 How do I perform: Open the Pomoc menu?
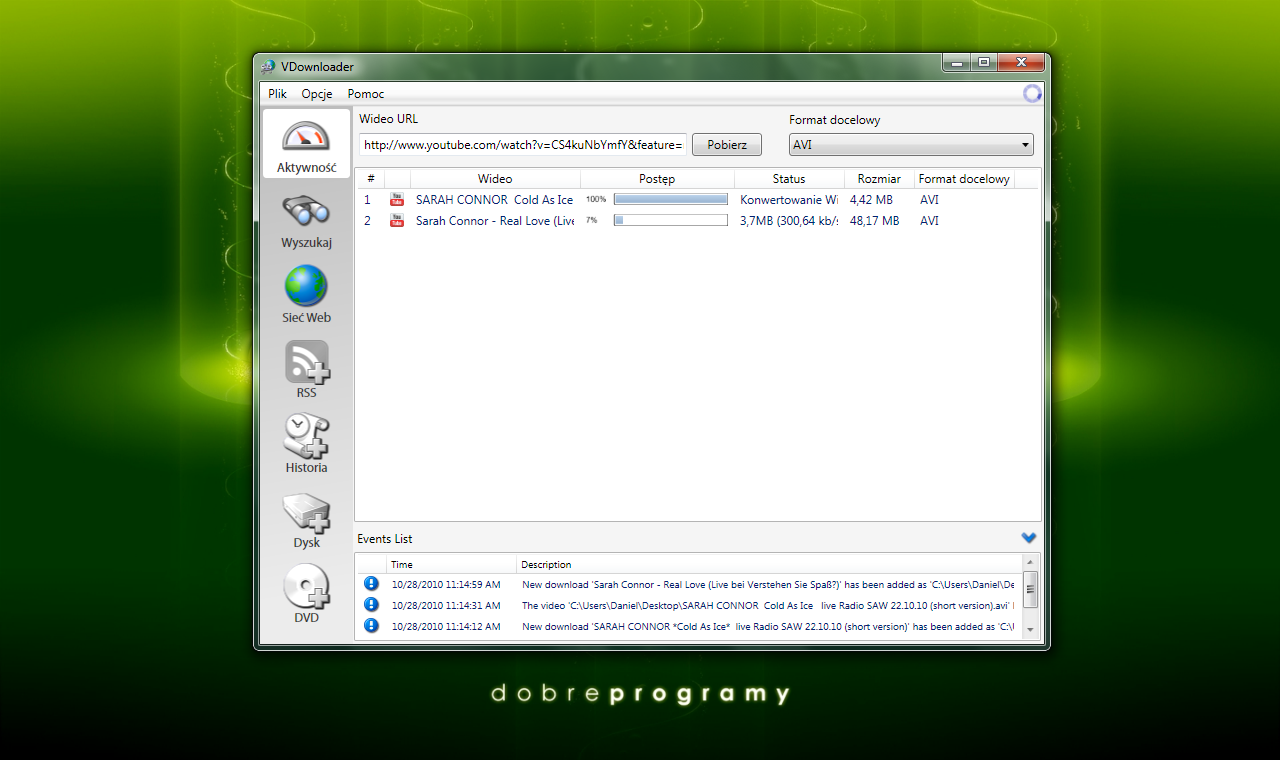tap(366, 94)
